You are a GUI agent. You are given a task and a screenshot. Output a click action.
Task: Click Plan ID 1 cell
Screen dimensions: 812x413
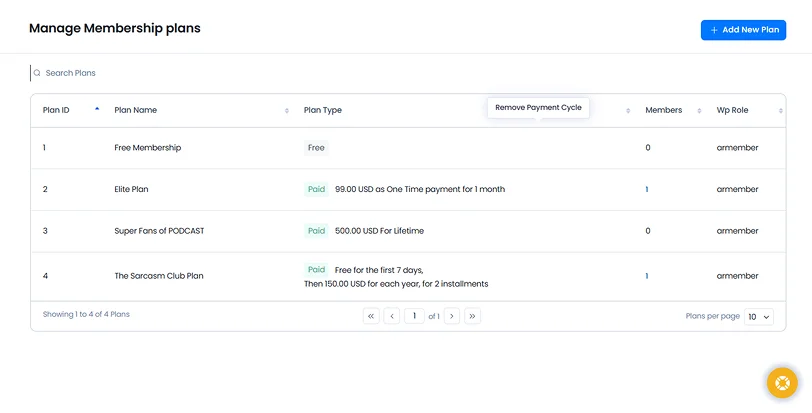[x=45, y=148]
